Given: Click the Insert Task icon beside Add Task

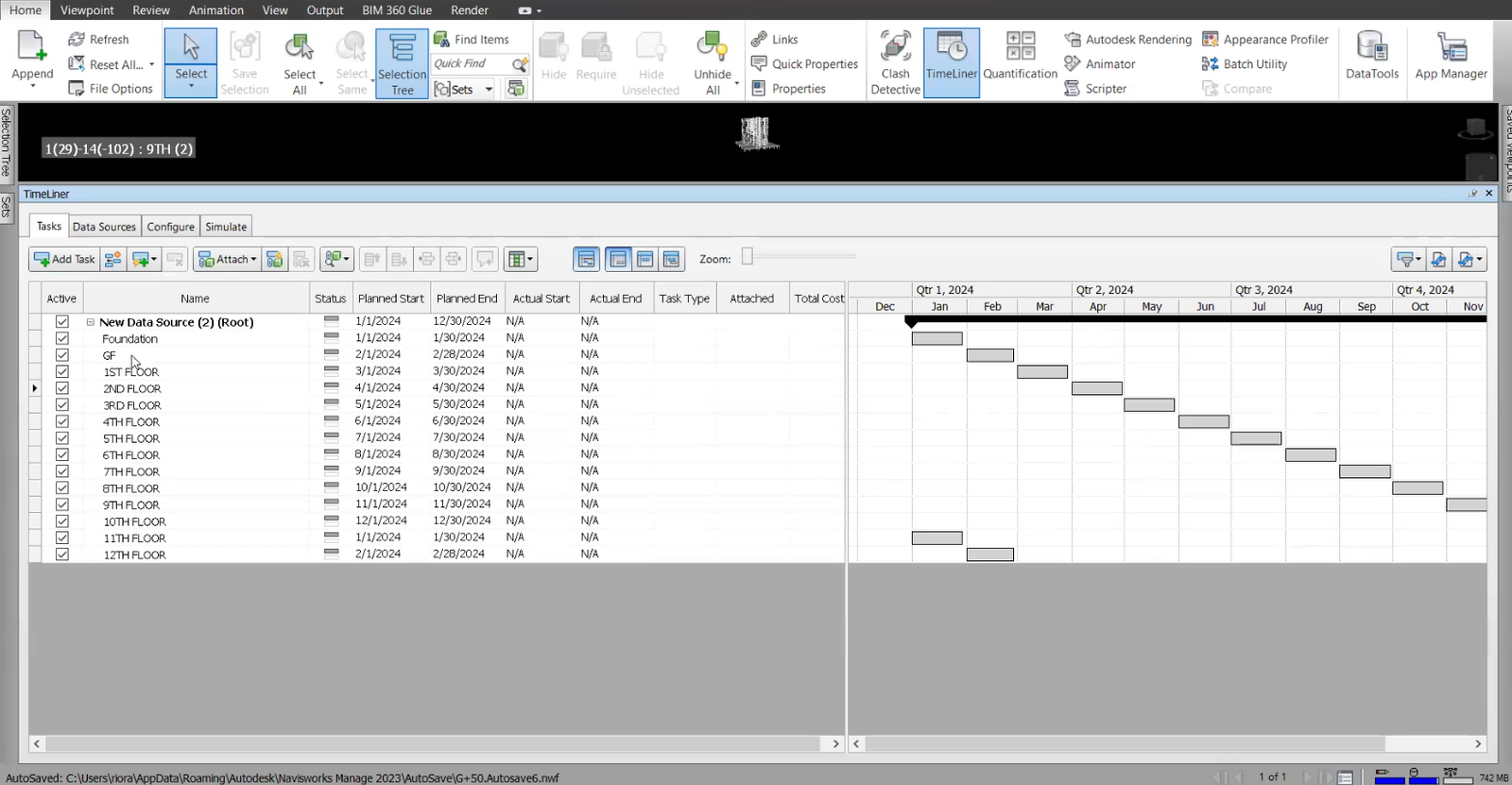Looking at the screenshot, I should 113,259.
